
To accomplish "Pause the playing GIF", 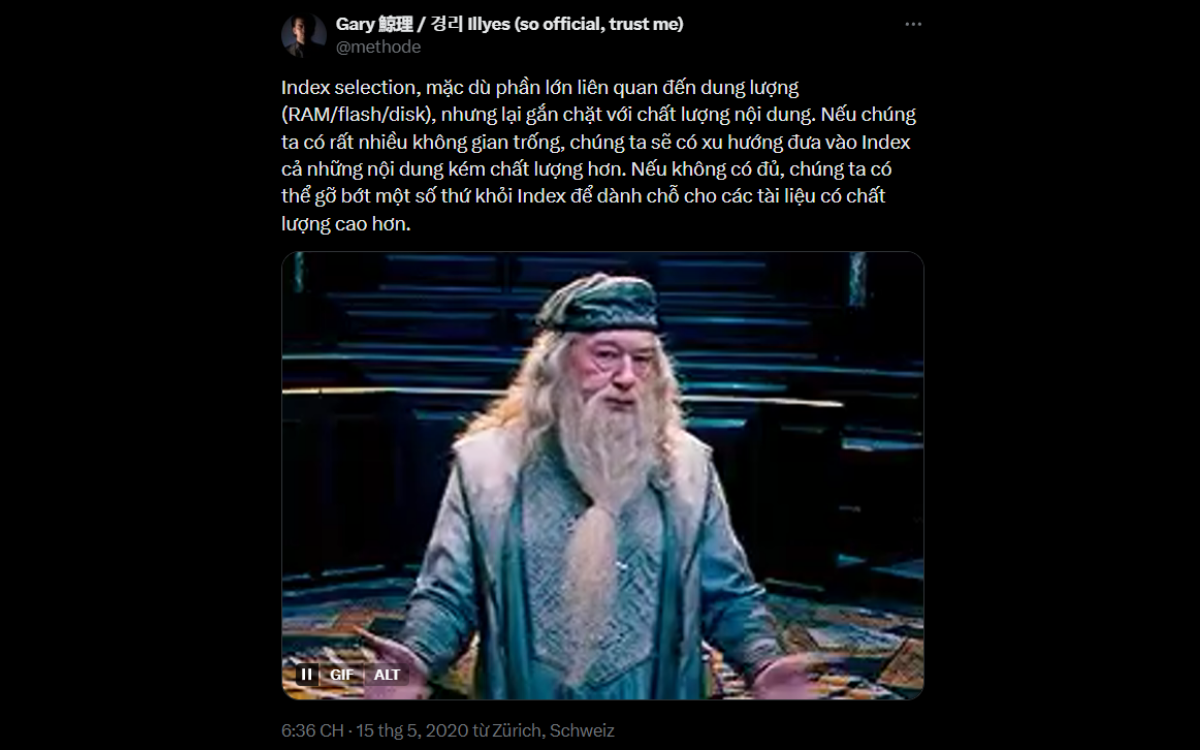I will (x=307, y=674).
